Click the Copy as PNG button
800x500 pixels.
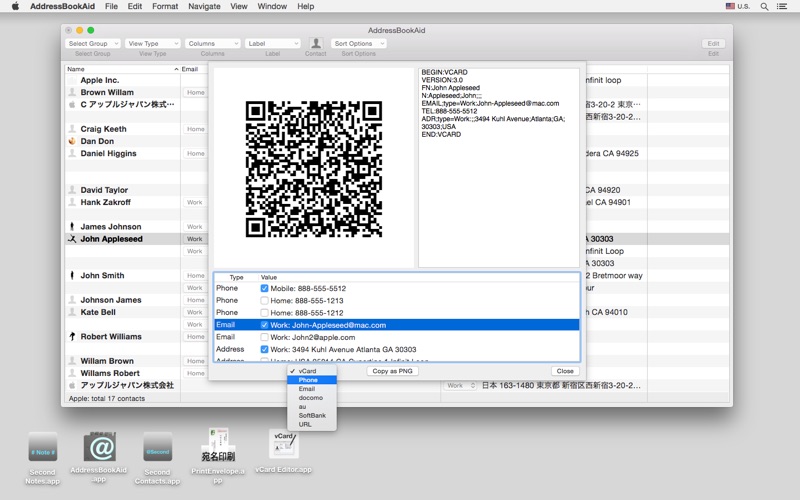(392, 371)
